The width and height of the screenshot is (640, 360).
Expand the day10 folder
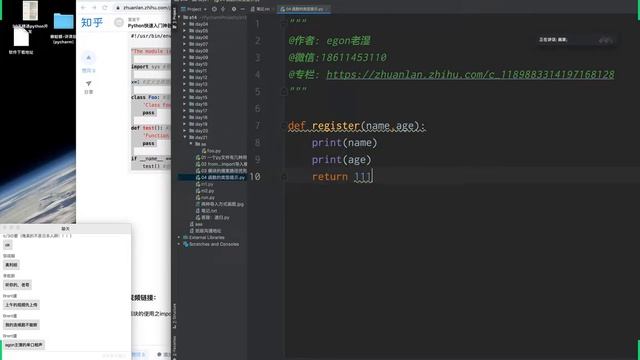click(185, 64)
